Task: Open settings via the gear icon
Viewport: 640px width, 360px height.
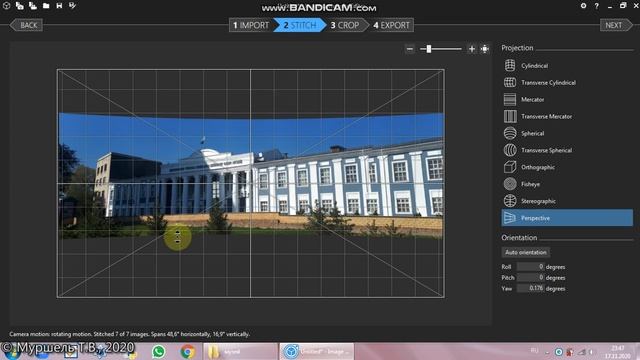Action: pyautogui.click(x=583, y=6)
